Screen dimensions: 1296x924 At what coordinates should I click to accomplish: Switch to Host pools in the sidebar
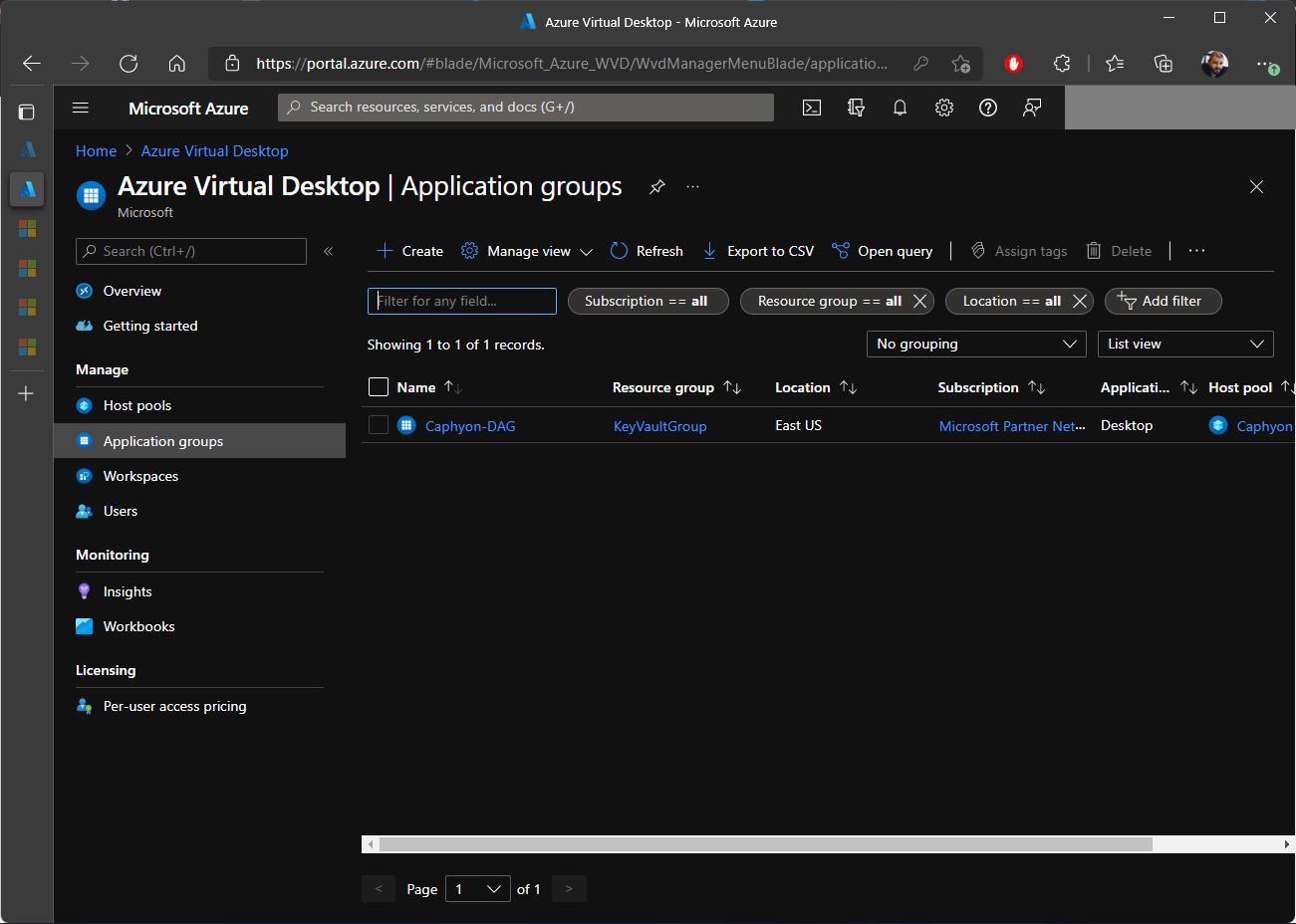(x=135, y=405)
